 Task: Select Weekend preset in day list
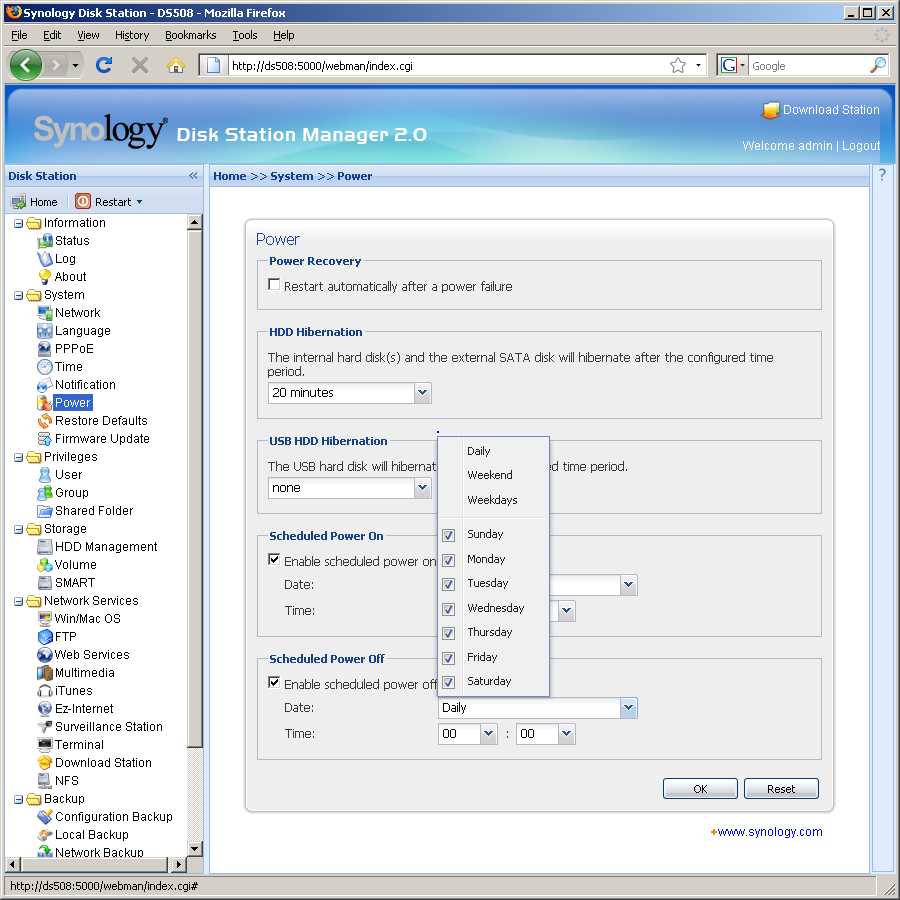coord(490,475)
